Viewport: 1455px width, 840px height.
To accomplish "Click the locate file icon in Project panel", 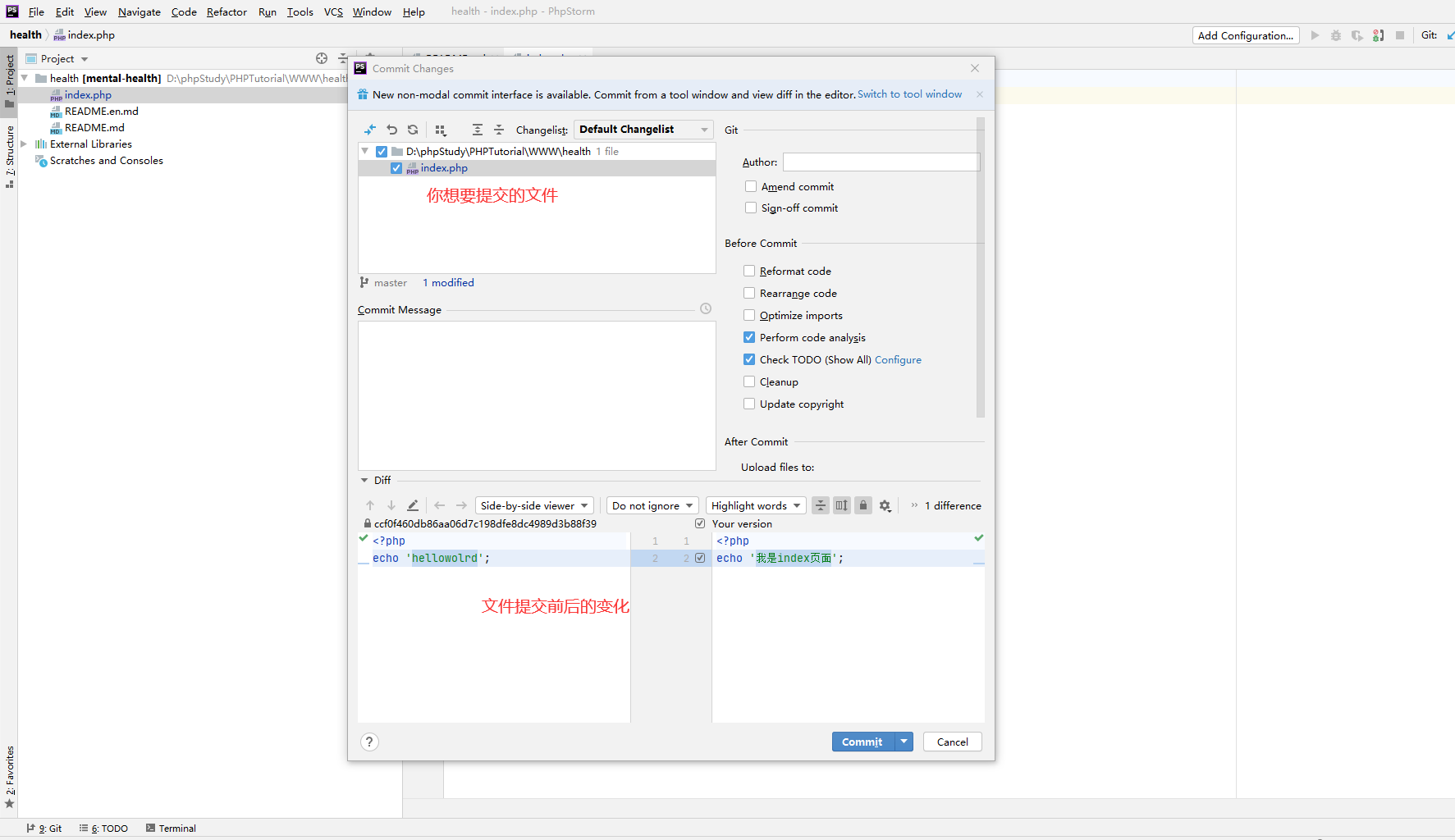I will 322,58.
